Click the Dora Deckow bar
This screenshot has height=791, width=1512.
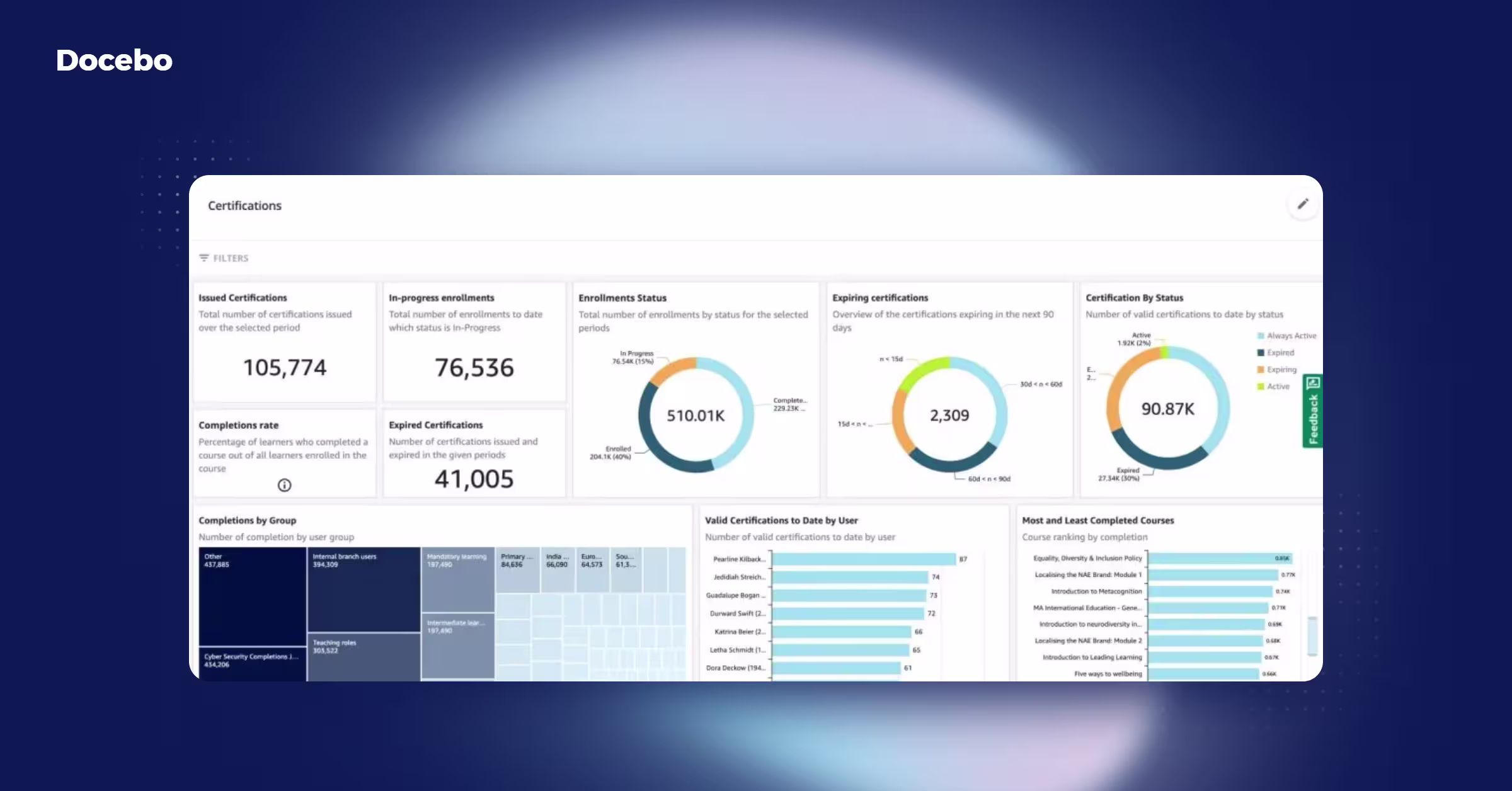pos(837,668)
